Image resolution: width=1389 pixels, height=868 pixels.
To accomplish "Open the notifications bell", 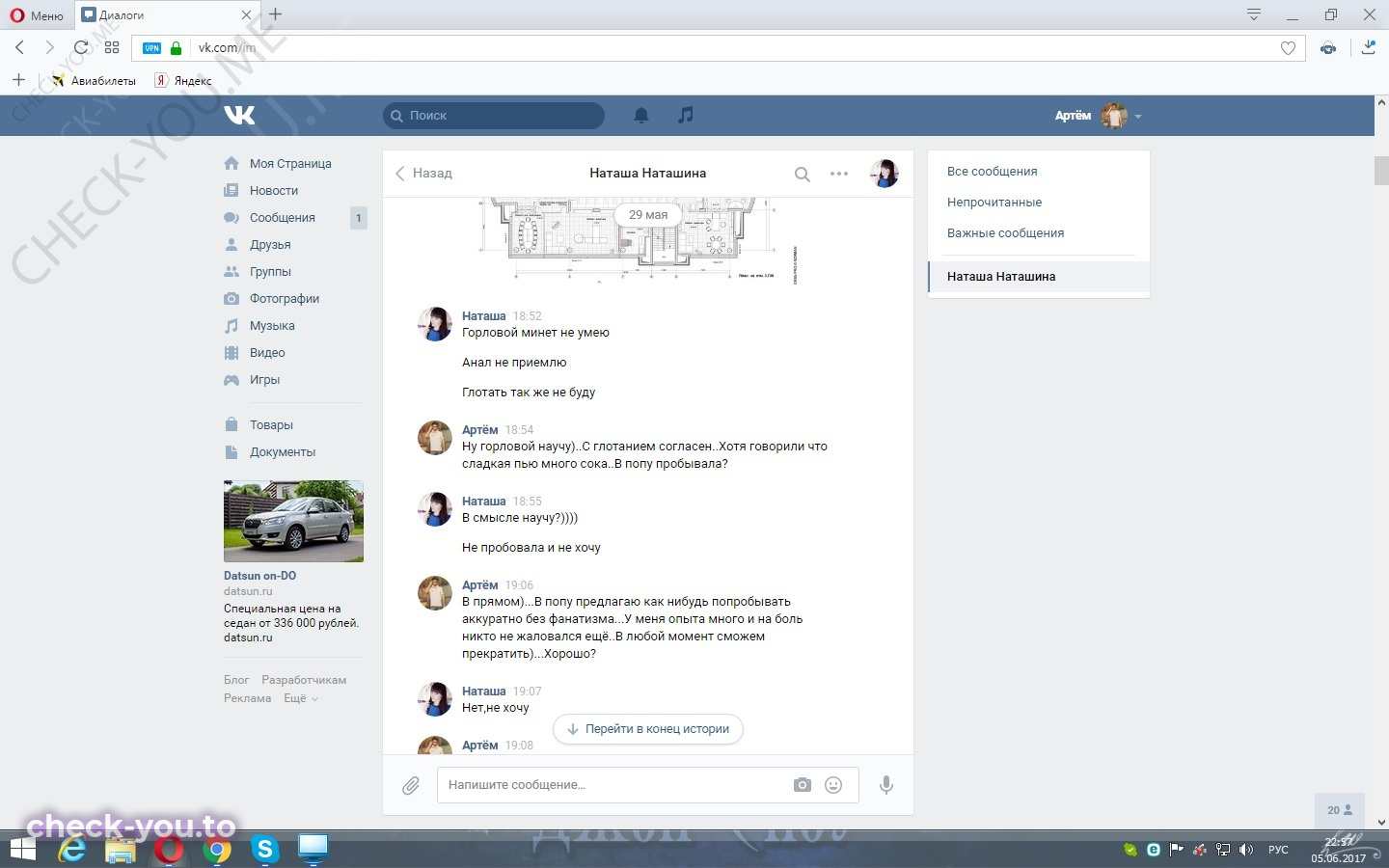I will 641,115.
